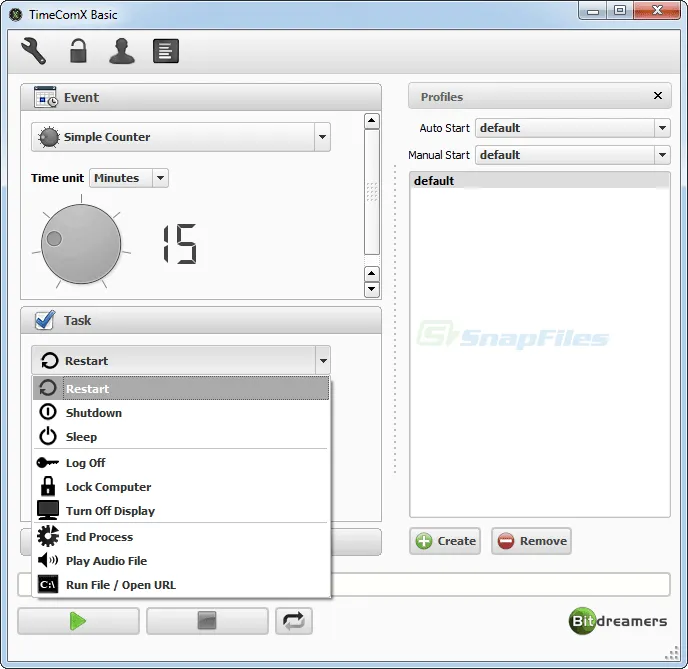This screenshot has width=688, height=669.
Task: Click the 15 digital counter display
Action: click(180, 244)
